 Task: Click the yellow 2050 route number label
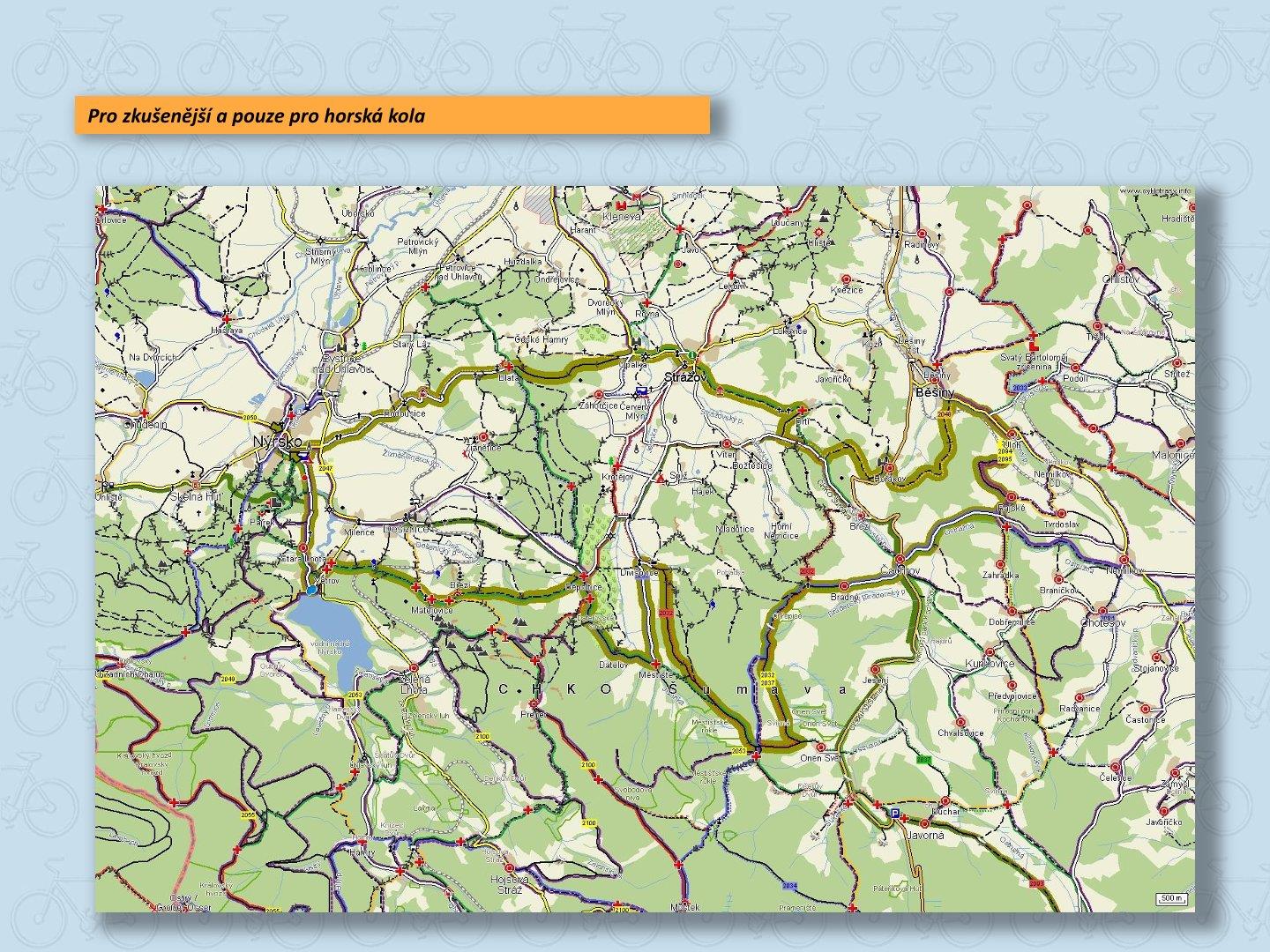point(250,417)
